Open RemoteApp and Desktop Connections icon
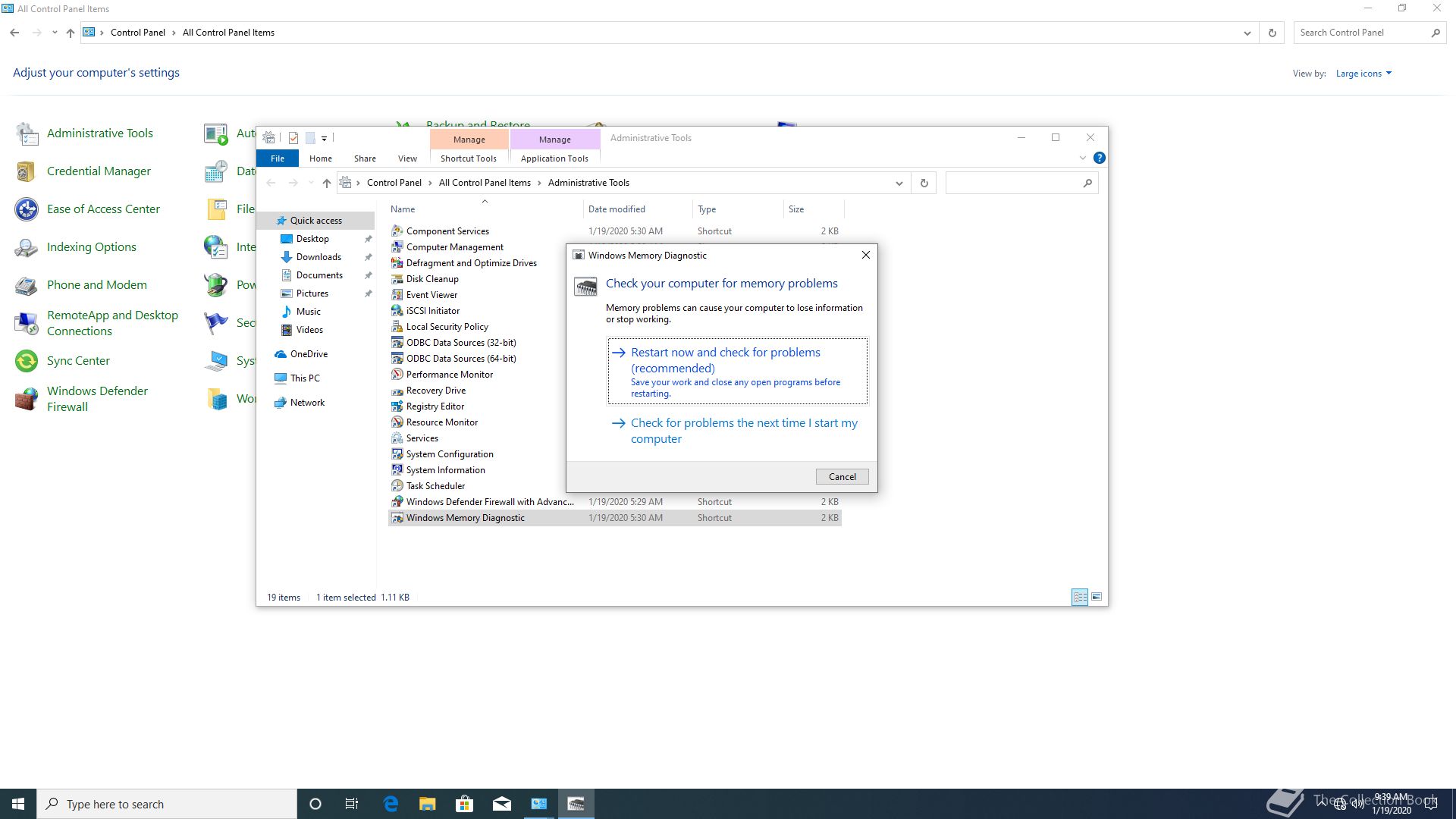 point(27,323)
